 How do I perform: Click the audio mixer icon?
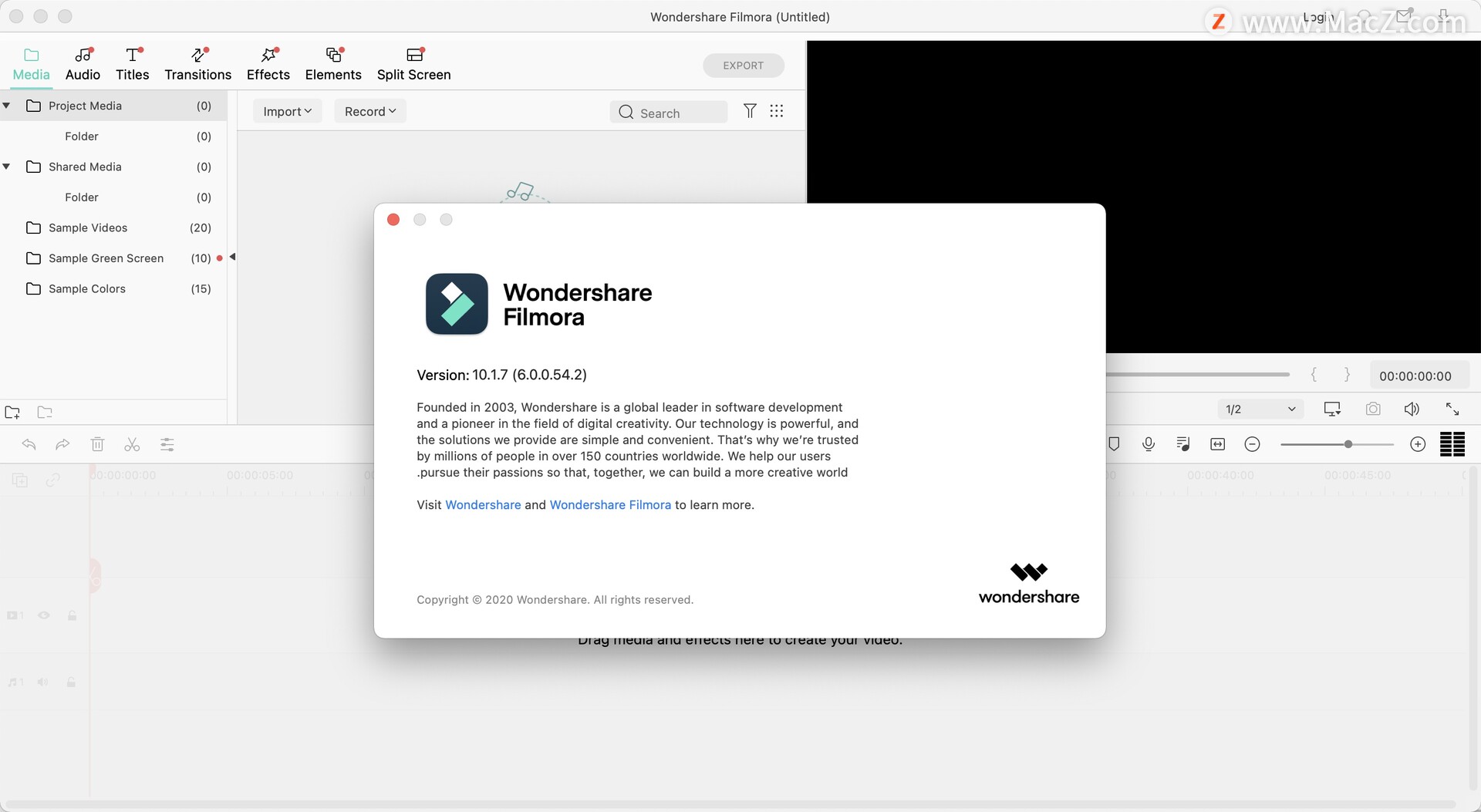[x=1182, y=444]
